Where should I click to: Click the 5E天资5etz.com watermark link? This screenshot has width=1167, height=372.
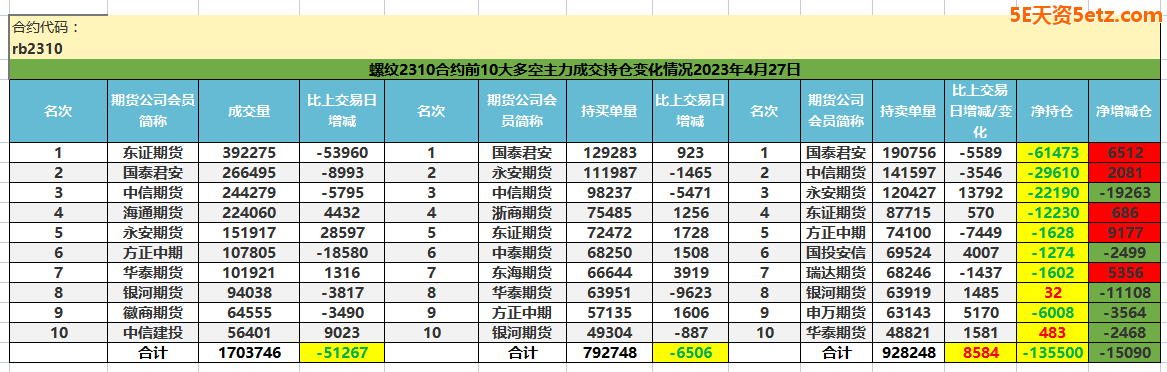click(x=1084, y=15)
